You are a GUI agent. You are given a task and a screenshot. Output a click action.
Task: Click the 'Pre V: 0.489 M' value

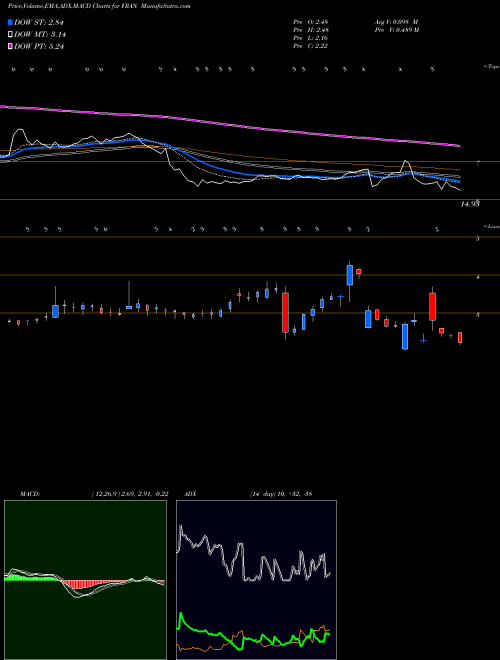click(x=396, y=30)
